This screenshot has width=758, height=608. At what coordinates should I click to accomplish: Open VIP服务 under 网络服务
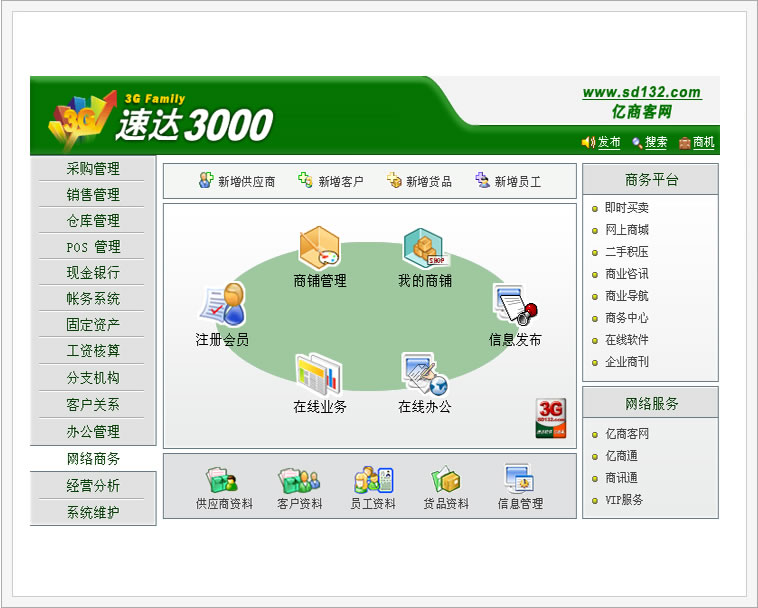pyautogui.click(x=624, y=500)
